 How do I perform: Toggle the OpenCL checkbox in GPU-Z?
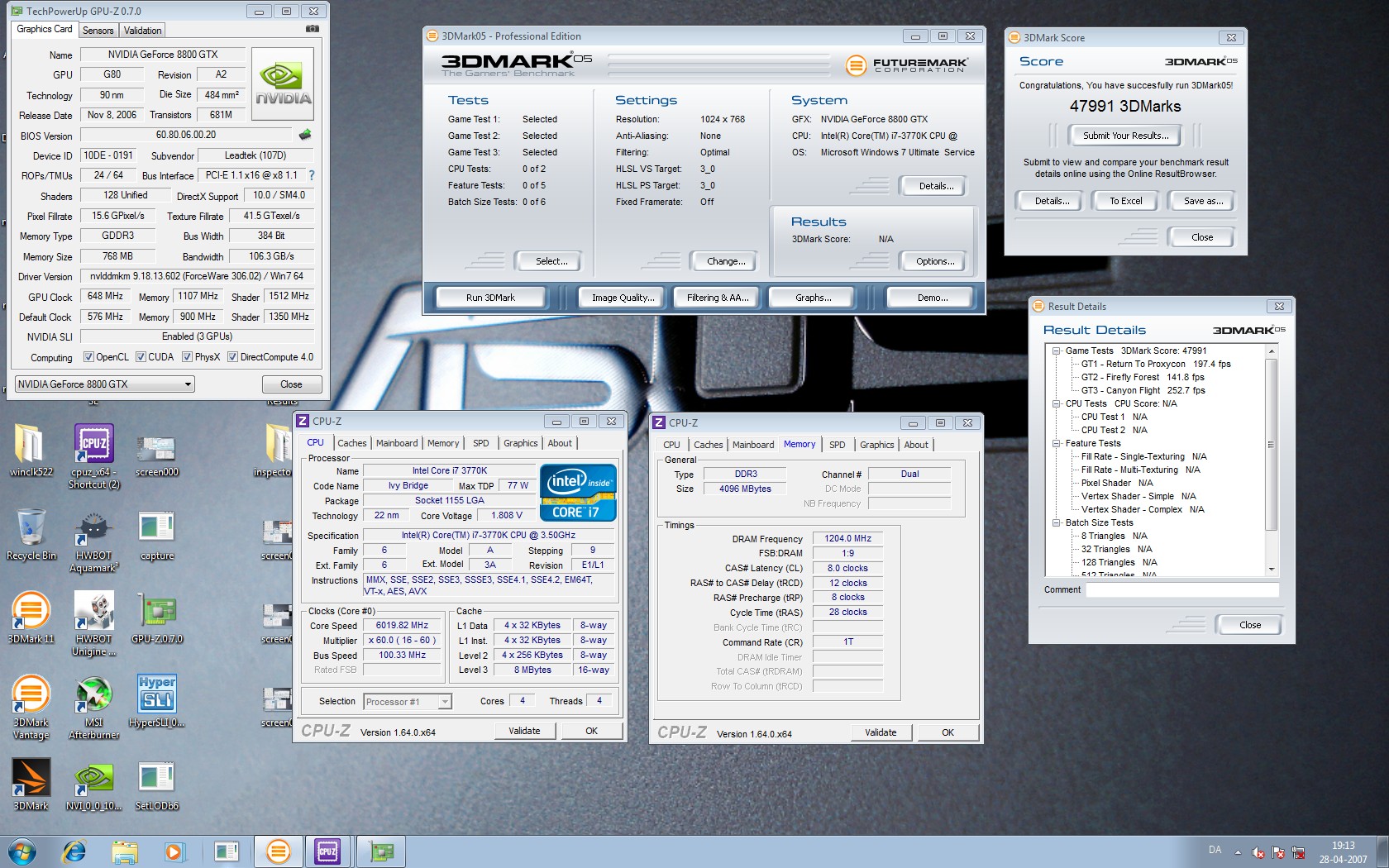click(88, 357)
